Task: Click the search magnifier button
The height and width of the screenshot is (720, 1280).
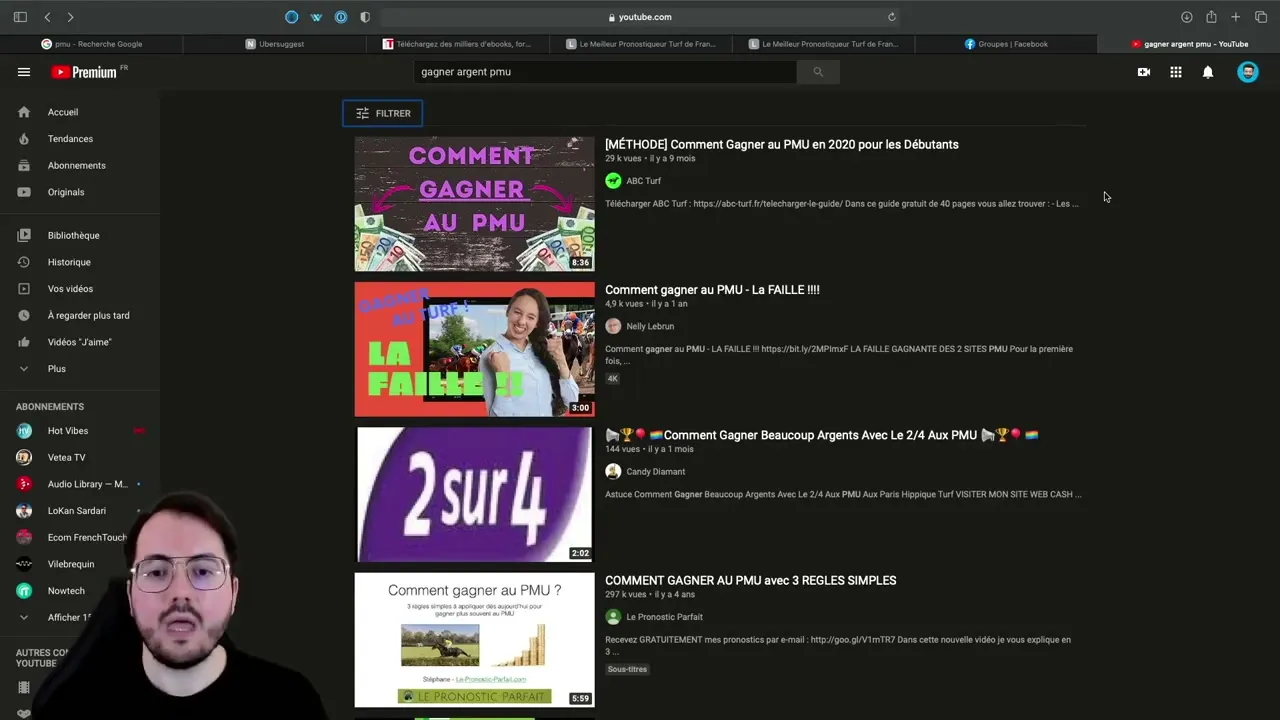Action: click(x=818, y=72)
